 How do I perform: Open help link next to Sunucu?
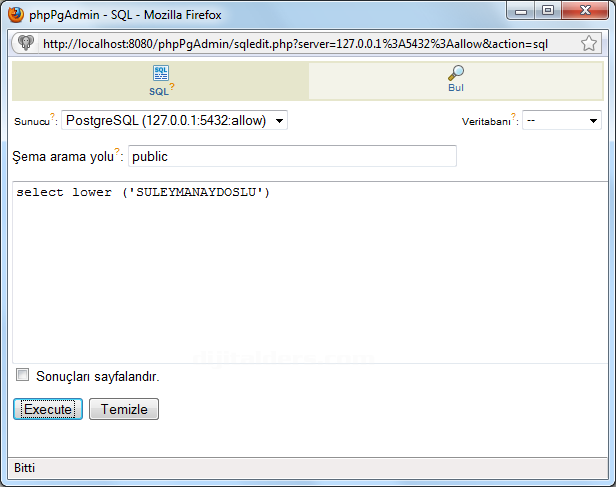[52, 116]
